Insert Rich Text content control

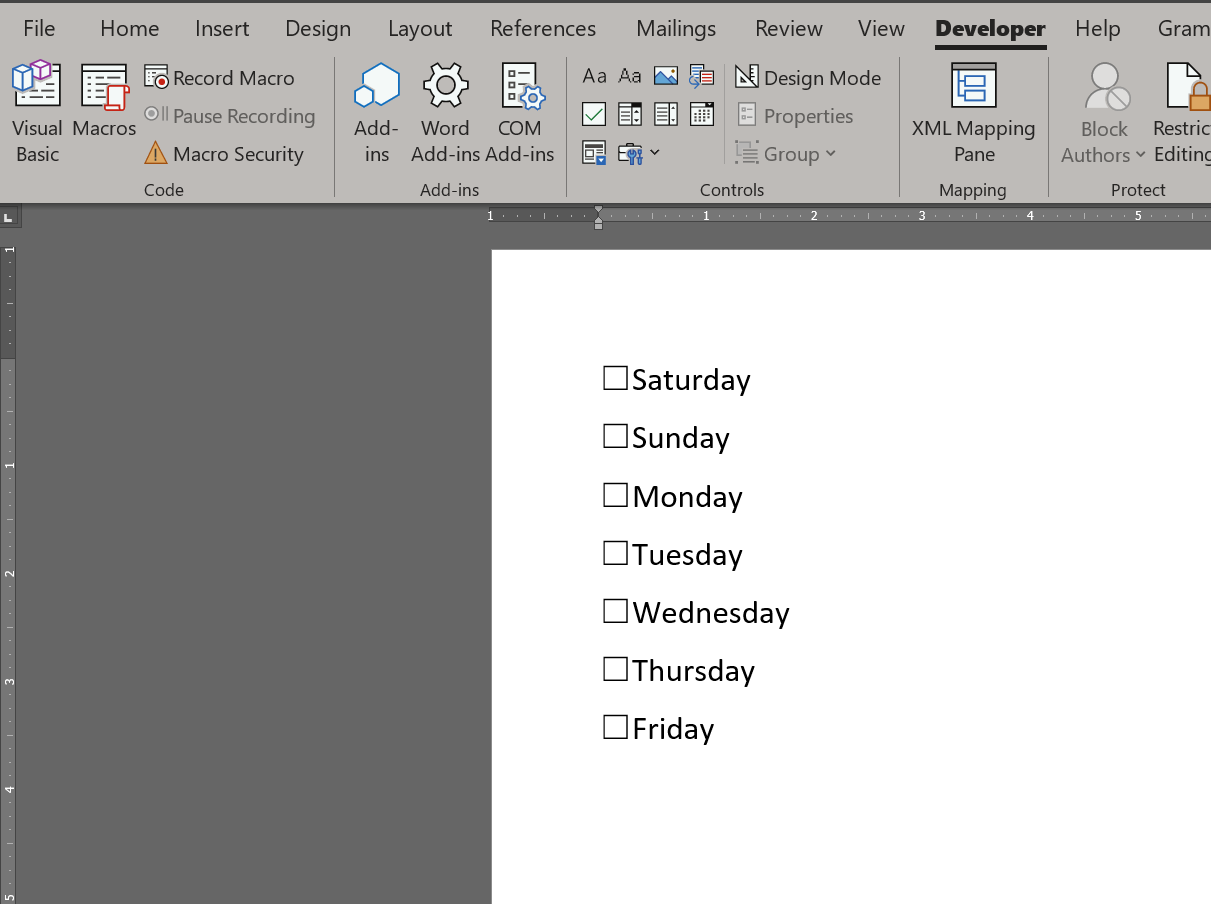click(594, 76)
